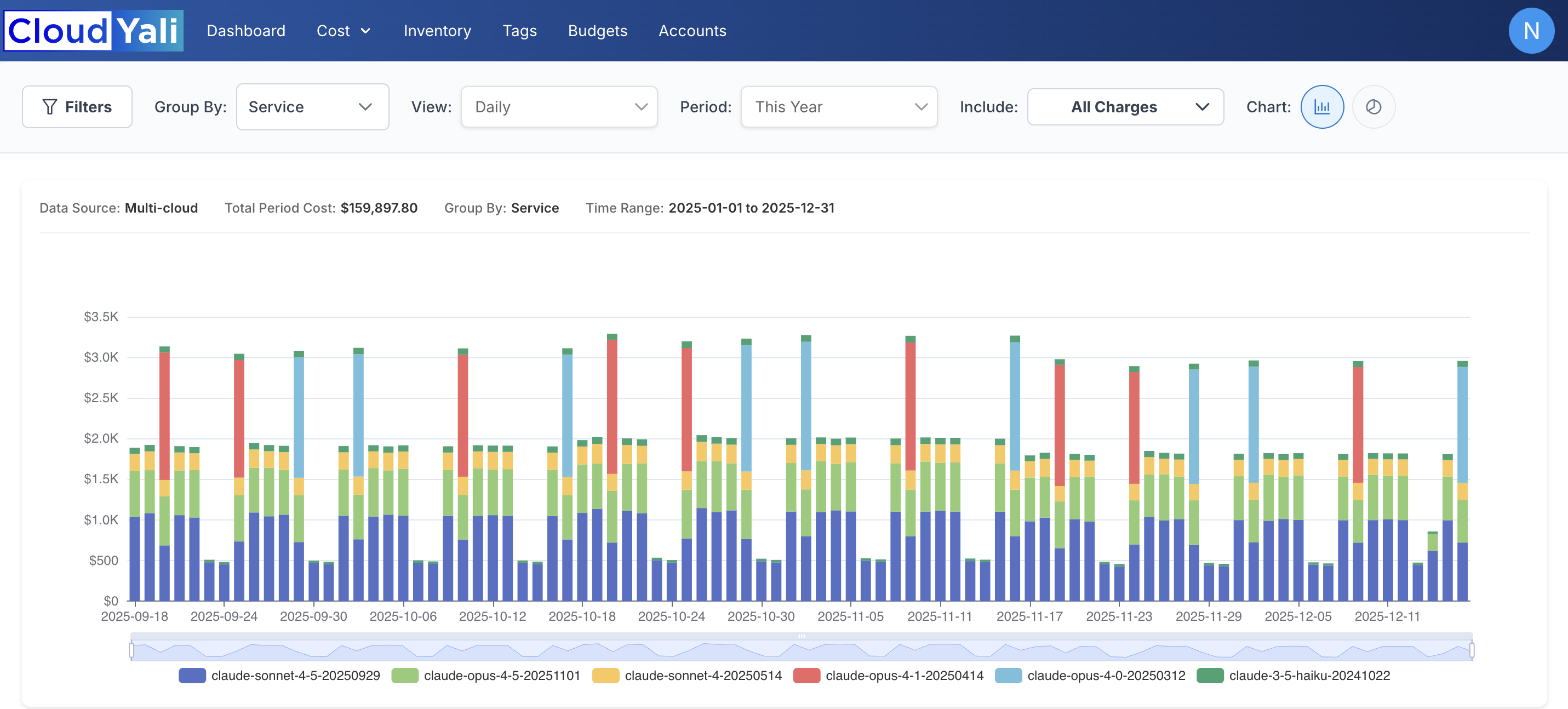Open the Inventory page link
Image resolution: width=1568 pixels, height=709 pixels.
click(437, 31)
